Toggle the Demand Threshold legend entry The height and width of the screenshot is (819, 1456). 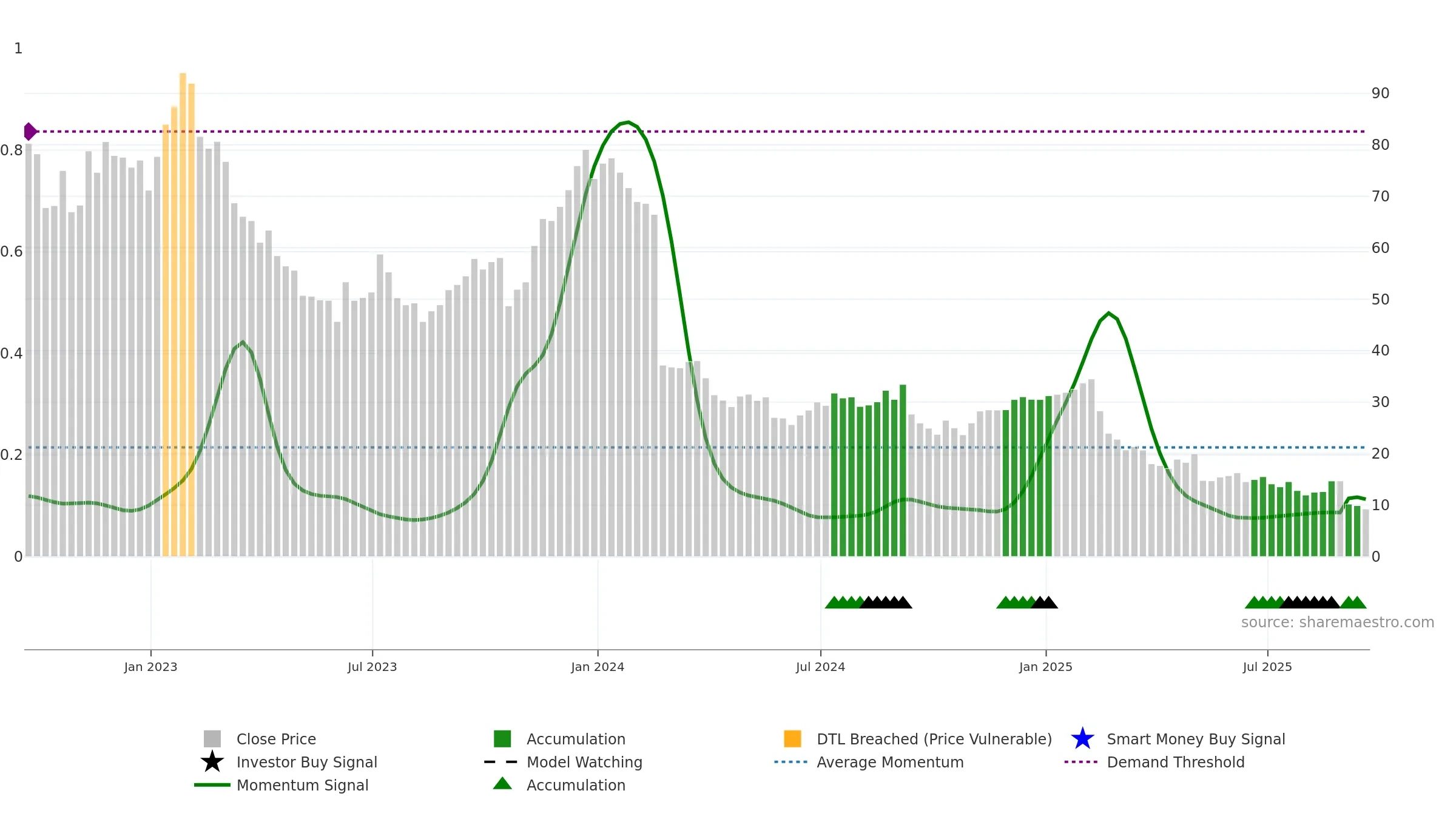point(1176,762)
